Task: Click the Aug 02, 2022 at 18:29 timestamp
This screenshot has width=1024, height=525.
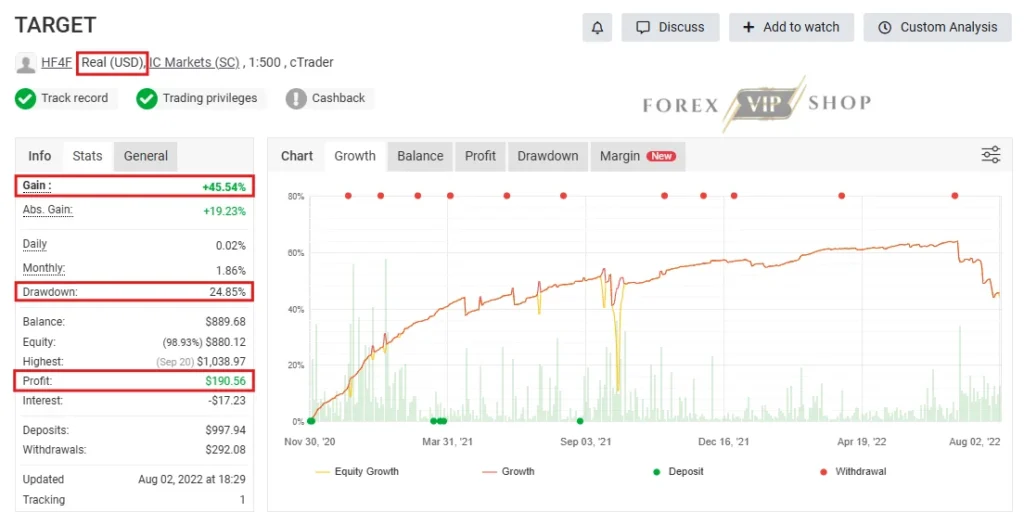Action: click(192, 479)
